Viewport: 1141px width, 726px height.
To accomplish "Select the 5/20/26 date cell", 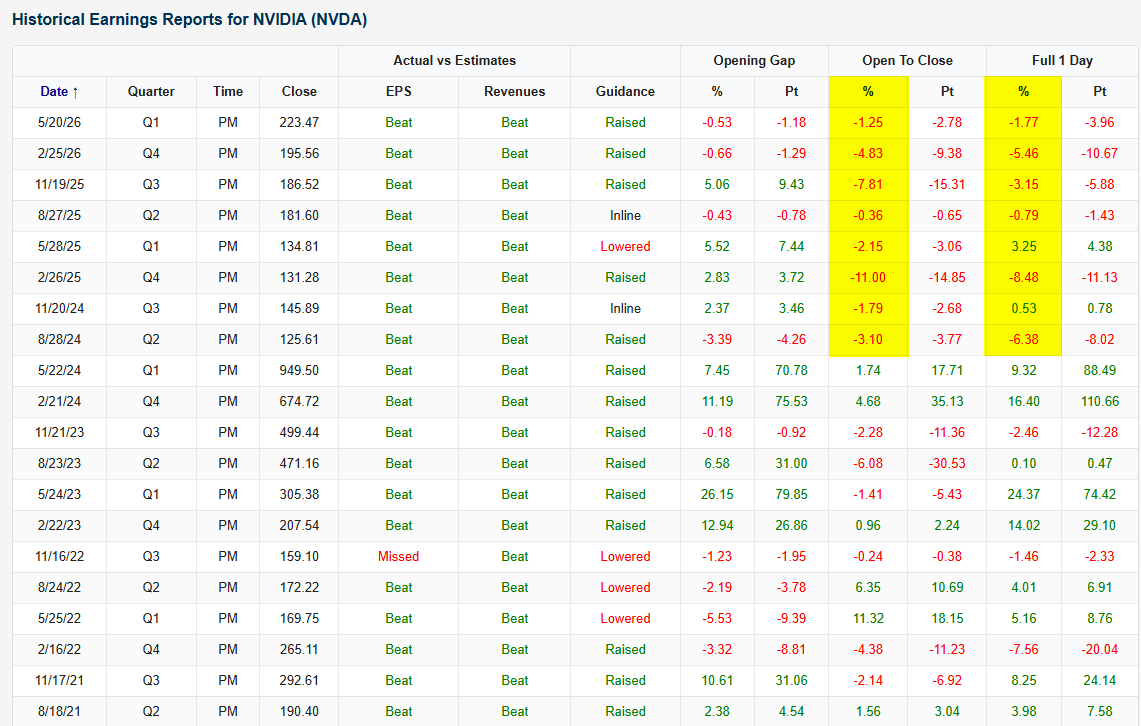I will tap(59, 122).
